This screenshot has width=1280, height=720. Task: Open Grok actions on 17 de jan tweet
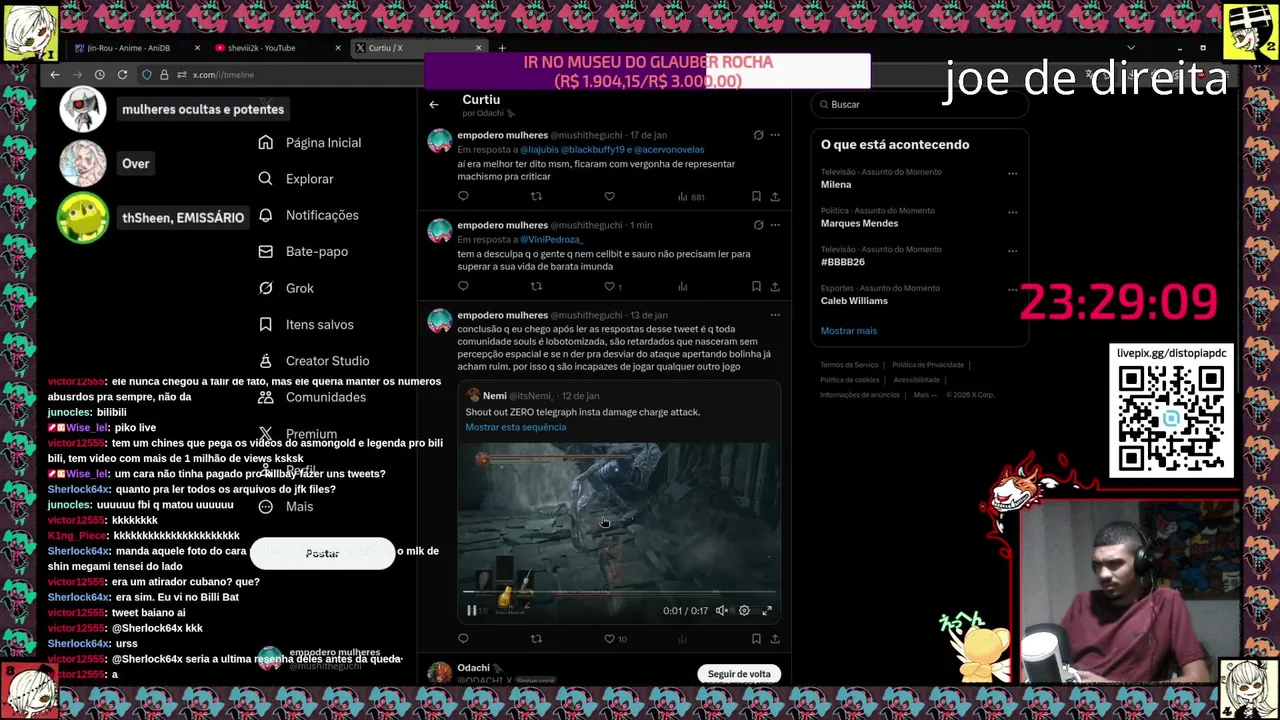point(758,135)
